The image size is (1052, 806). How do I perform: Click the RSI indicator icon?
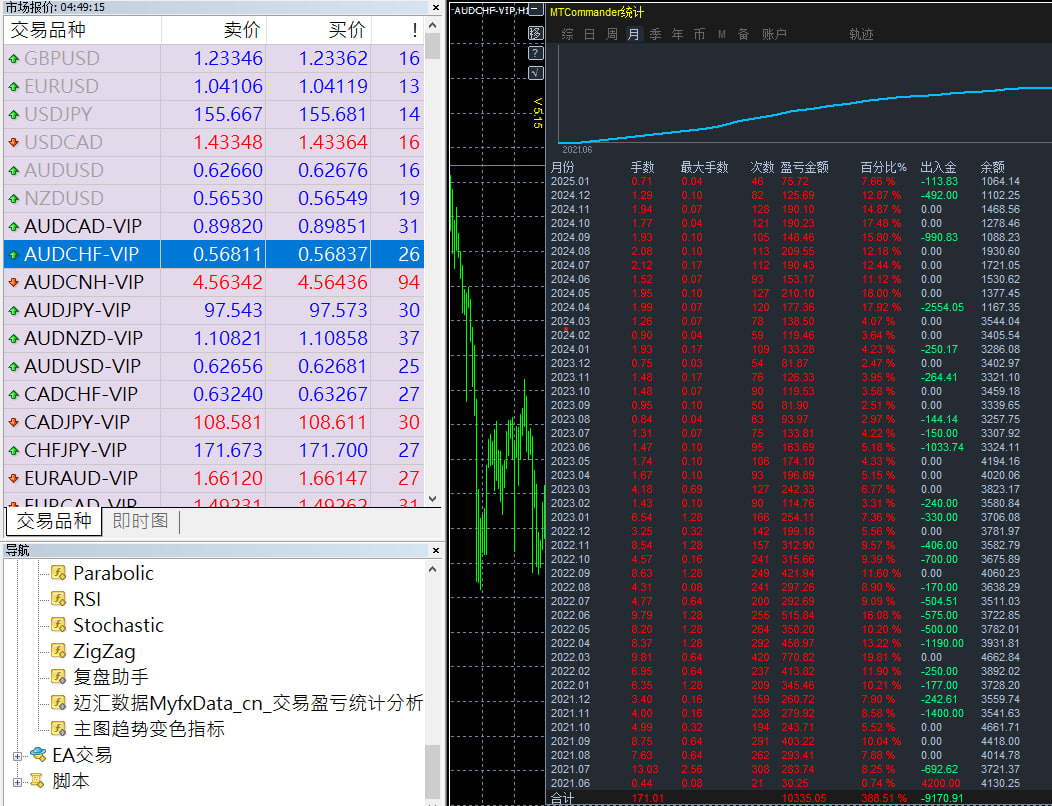[59, 599]
